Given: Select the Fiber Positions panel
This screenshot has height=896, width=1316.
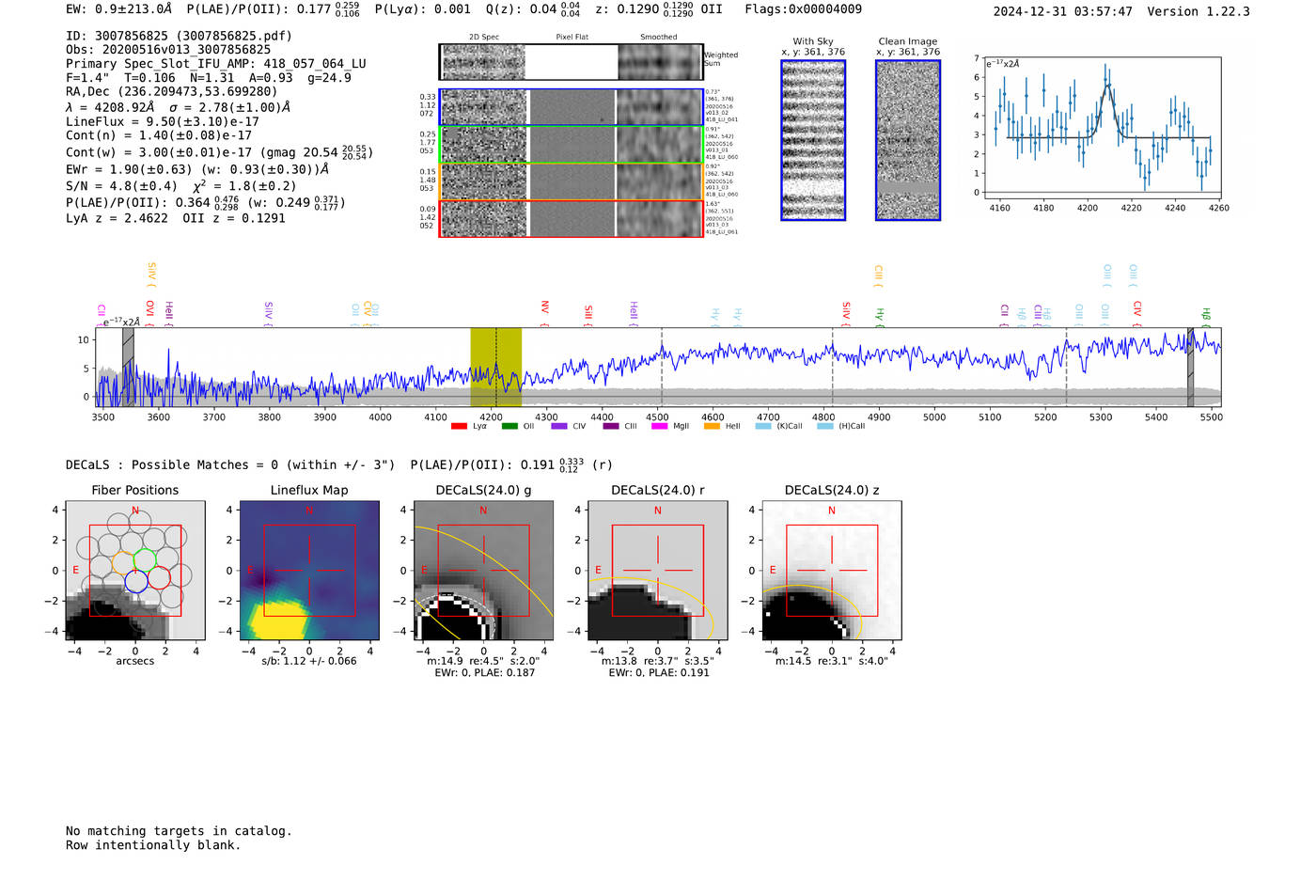Looking at the screenshot, I should [x=135, y=571].
